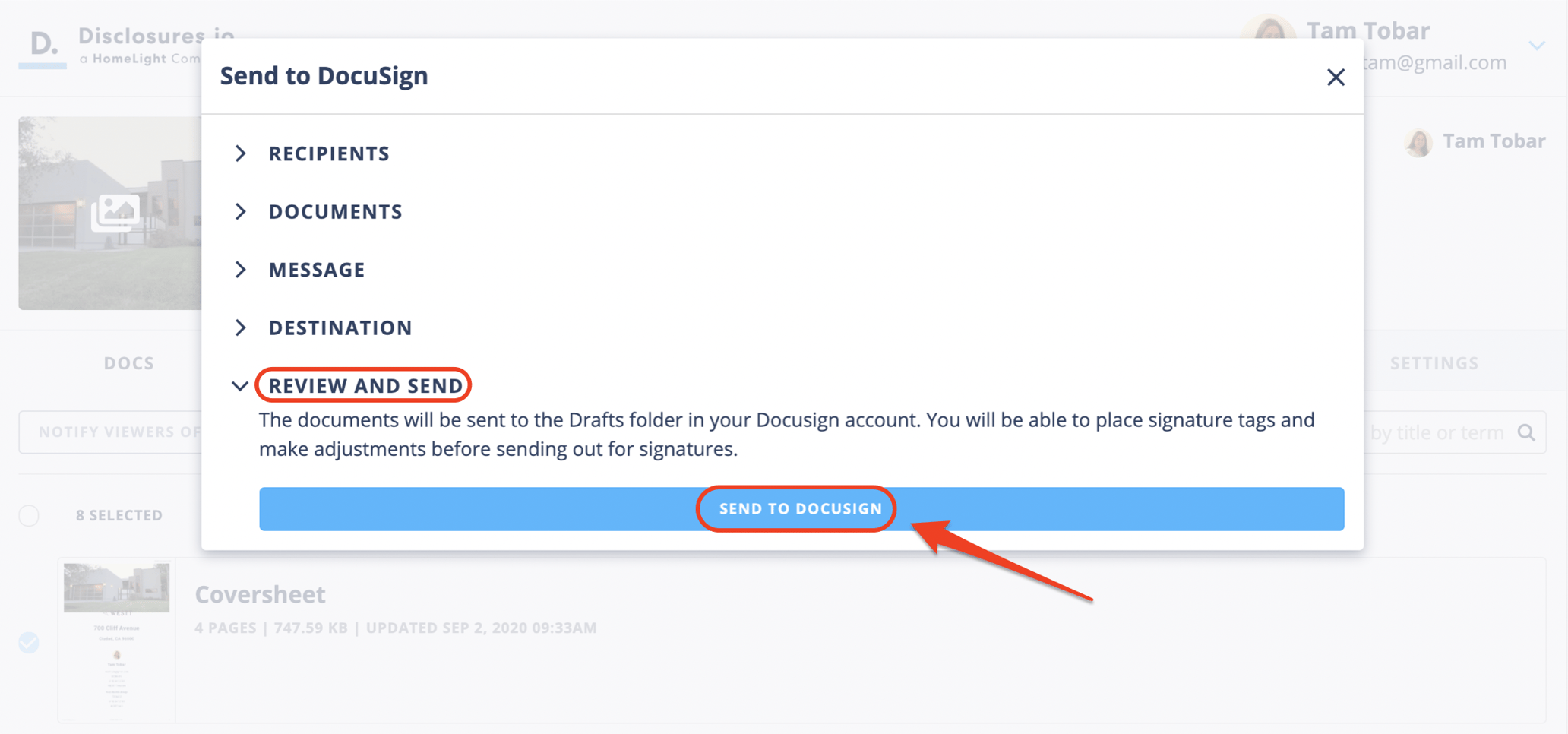Open the user account dropdown arrow
The width and height of the screenshot is (1568, 734).
click(1537, 46)
